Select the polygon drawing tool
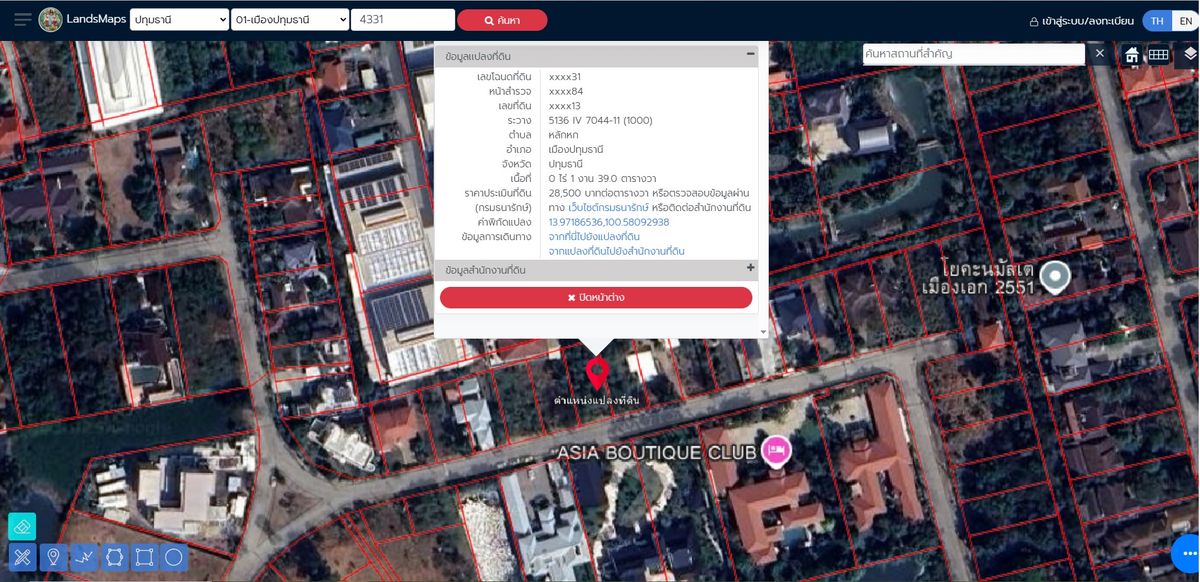Image resolution: width=1200 pixels, height=582 pixels. point(114,557)
